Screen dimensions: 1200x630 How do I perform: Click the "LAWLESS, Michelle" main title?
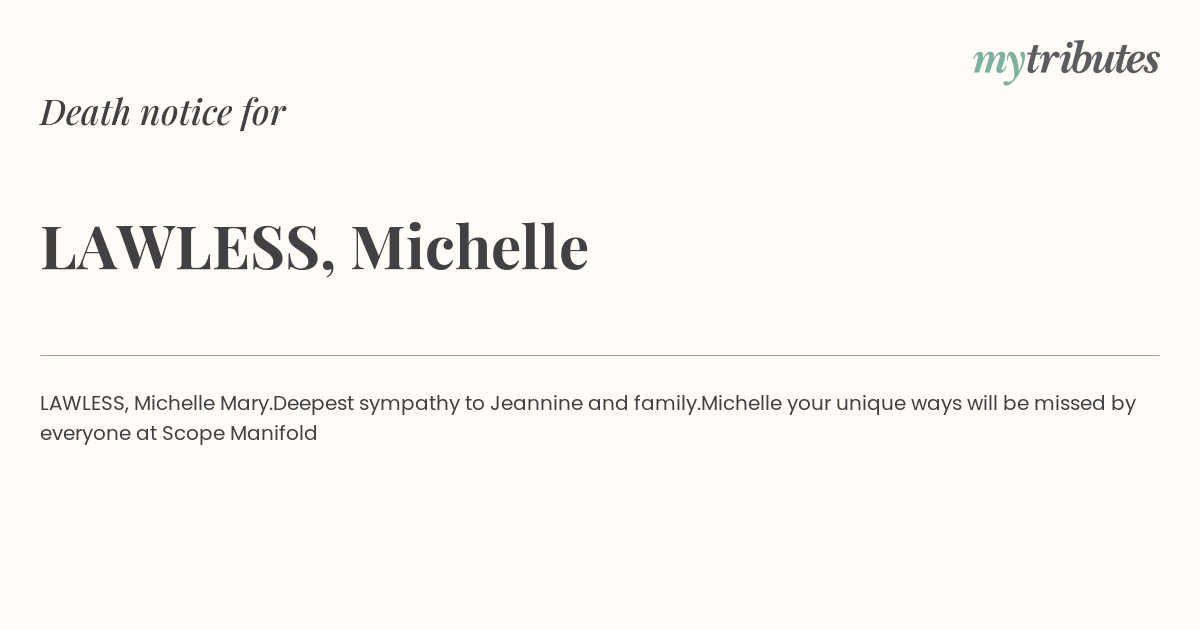[314, 247]
